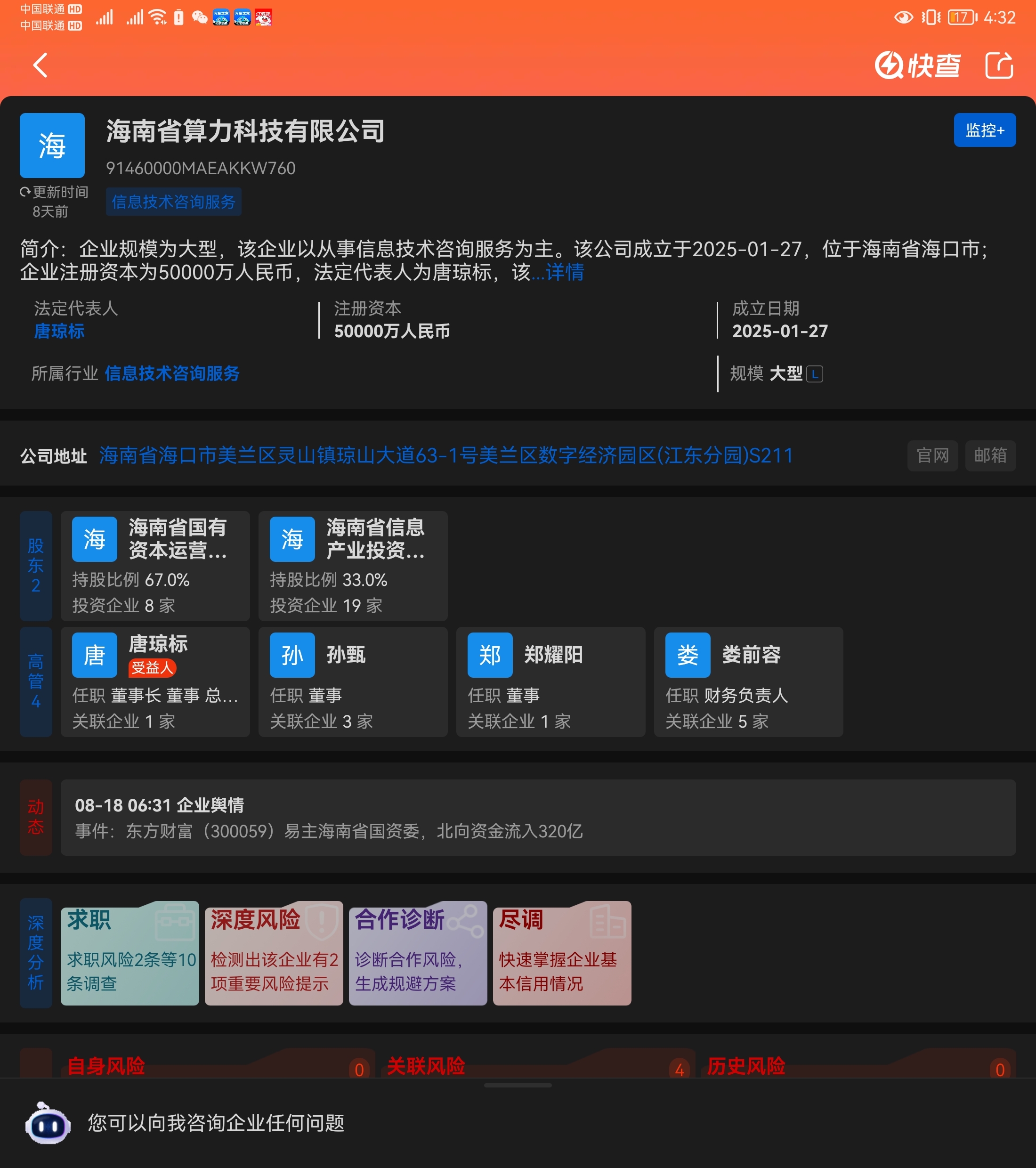Open executive 孙甄 name
Image resolution: width=1036 pixels, height=1168 pixels.
346,655
